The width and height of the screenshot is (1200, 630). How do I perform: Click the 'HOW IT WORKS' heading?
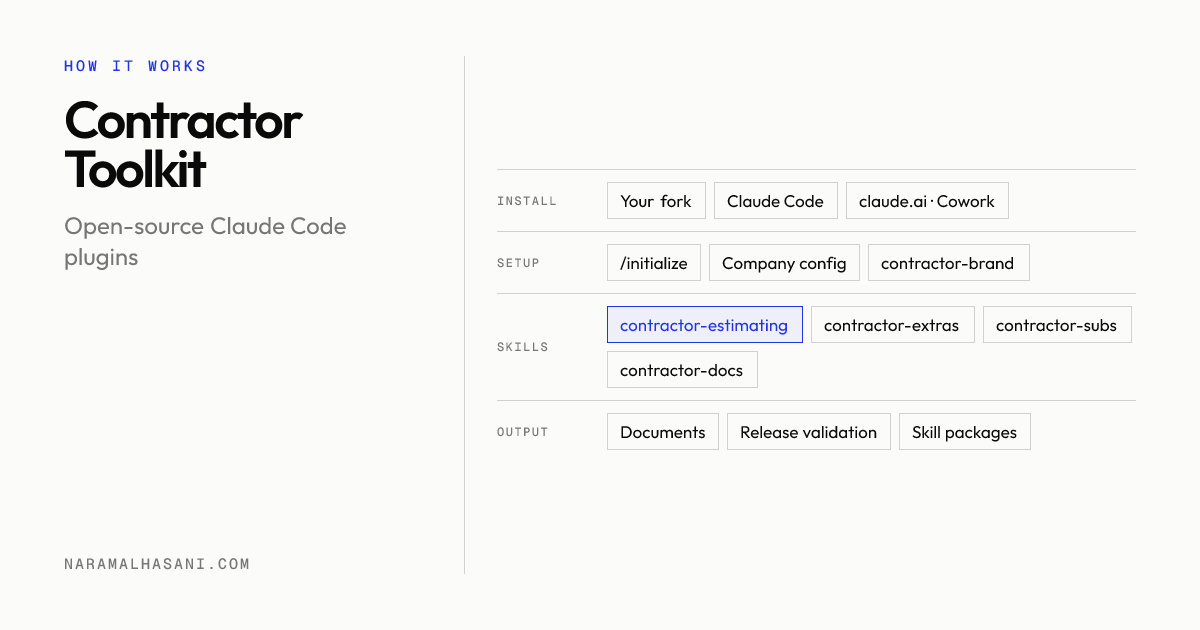135,66
